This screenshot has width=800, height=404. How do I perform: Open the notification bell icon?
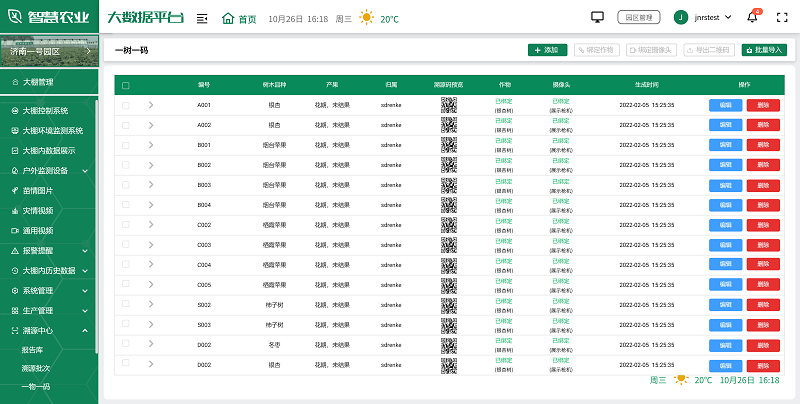753,17
